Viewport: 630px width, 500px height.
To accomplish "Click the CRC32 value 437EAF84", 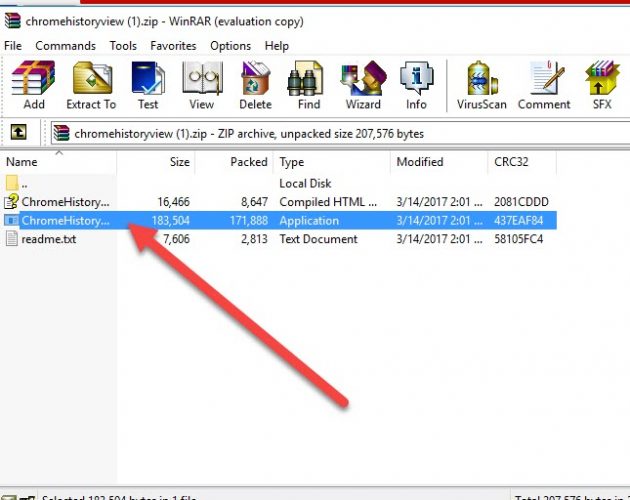I will click(518, 221).
